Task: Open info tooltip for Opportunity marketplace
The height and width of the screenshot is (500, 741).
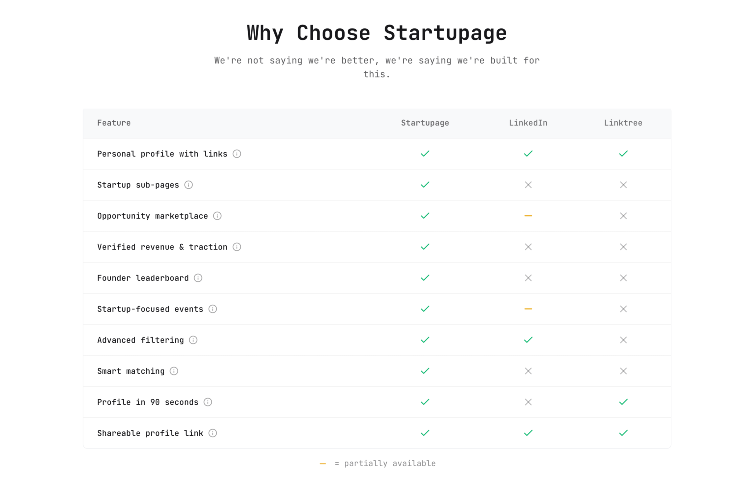Action: tap(217, 216)
